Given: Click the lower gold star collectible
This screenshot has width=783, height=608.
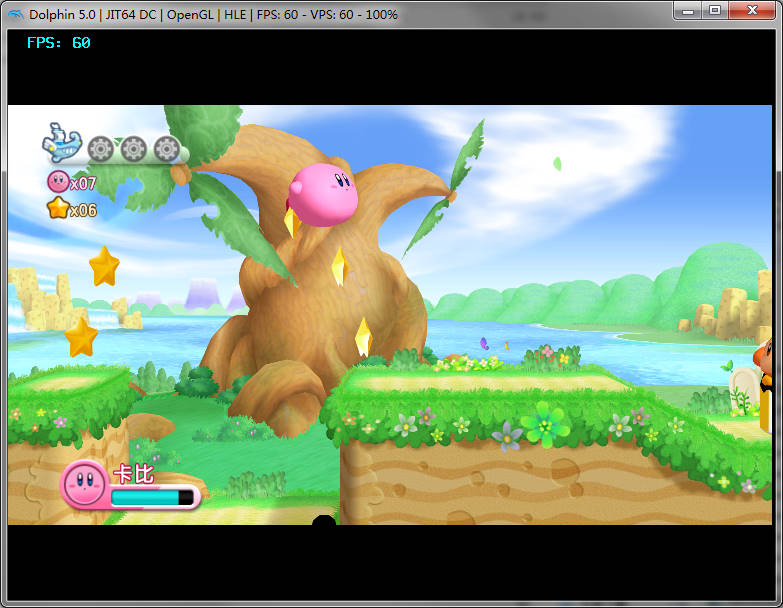Looking at the screenshot, I should [x=81, y=337].
